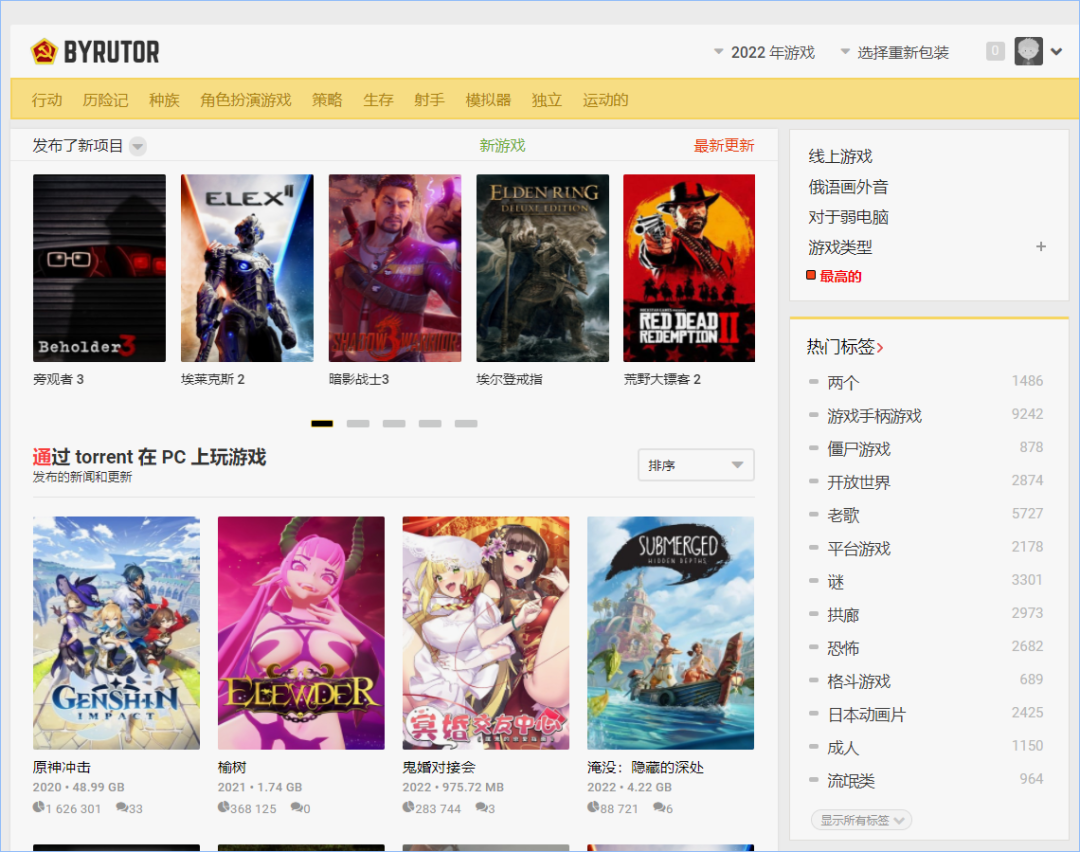Click the comment bubble icon under 淹没：隐藏的深处
Screen dimensions: 1080x852
(658, 808)
